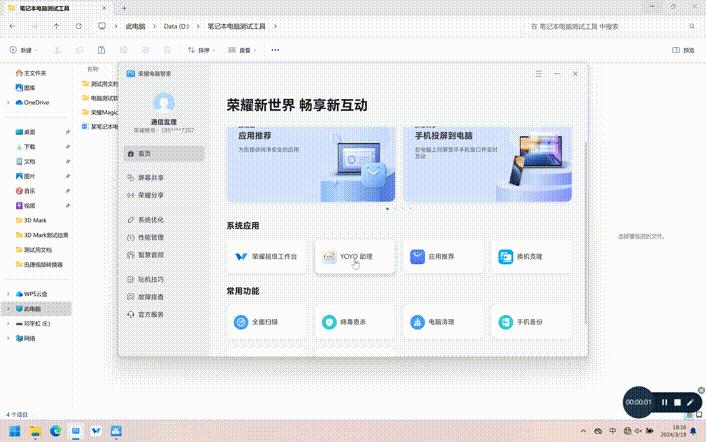Open the Explorer more options ellipsis
Image resolution: width=706 pixels, height=442 pixels.
pyautogui.click(x=275, y=50)
